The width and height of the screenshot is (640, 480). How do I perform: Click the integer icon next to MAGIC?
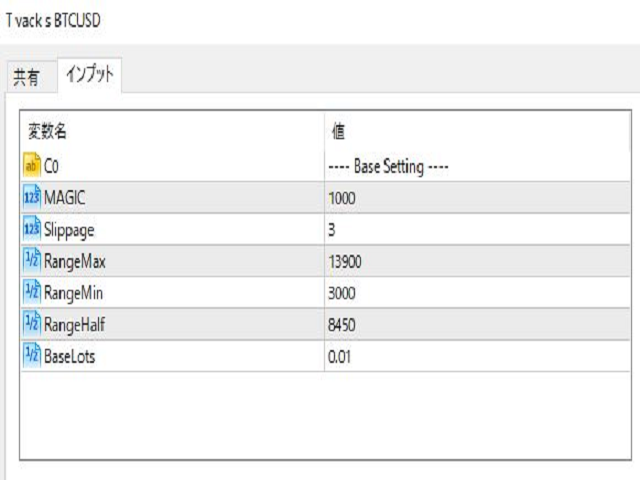click(31, 198)
